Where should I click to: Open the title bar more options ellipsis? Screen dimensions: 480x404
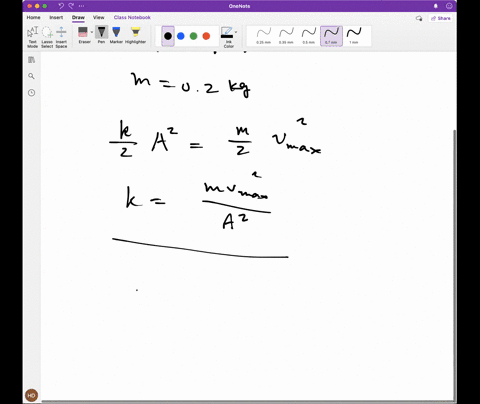pos(82,6)
